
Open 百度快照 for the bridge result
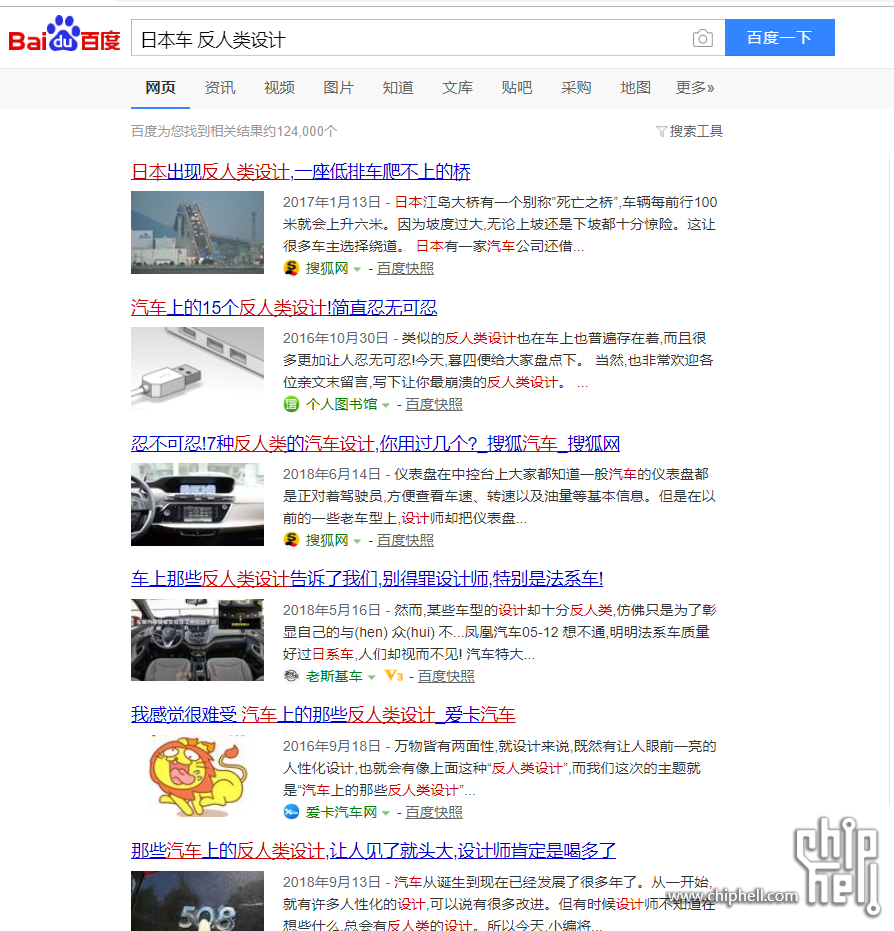405,268
